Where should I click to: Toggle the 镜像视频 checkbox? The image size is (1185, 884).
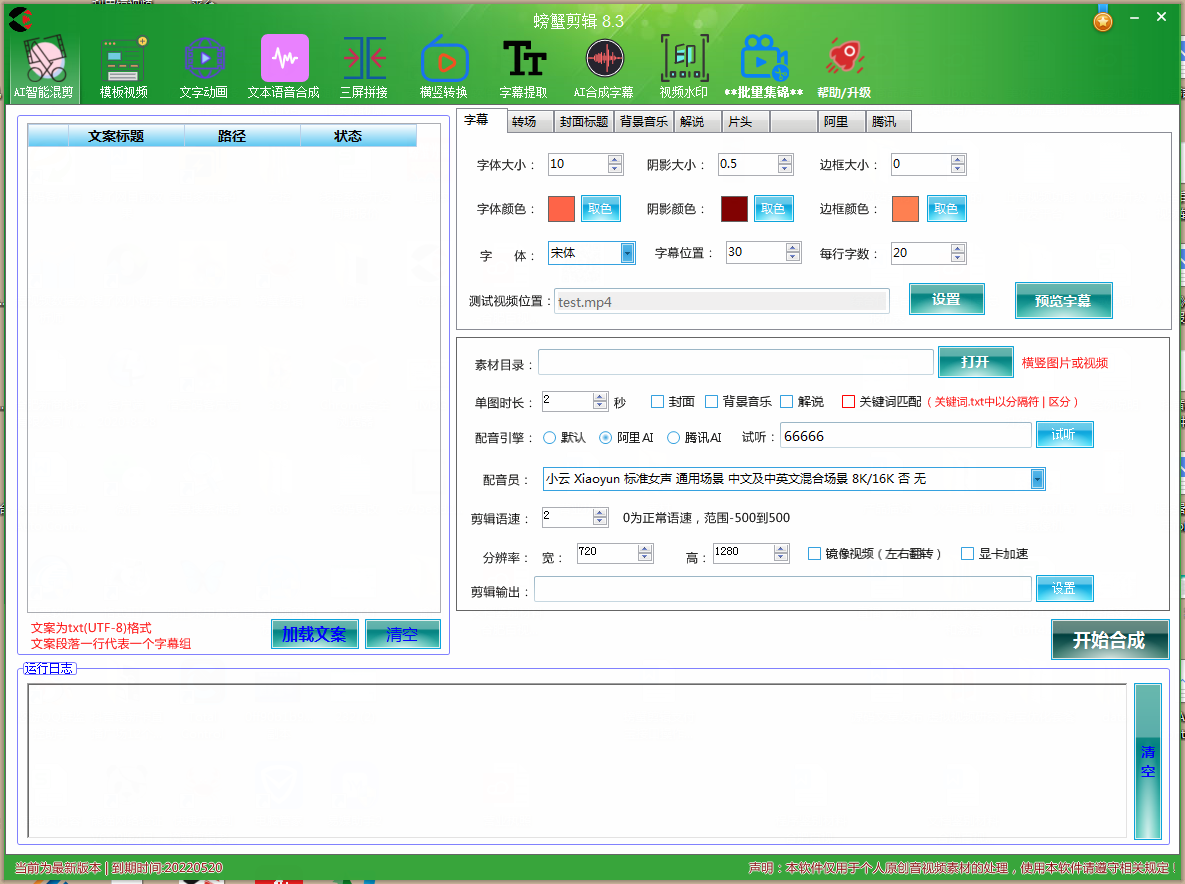tap(814, 554)
